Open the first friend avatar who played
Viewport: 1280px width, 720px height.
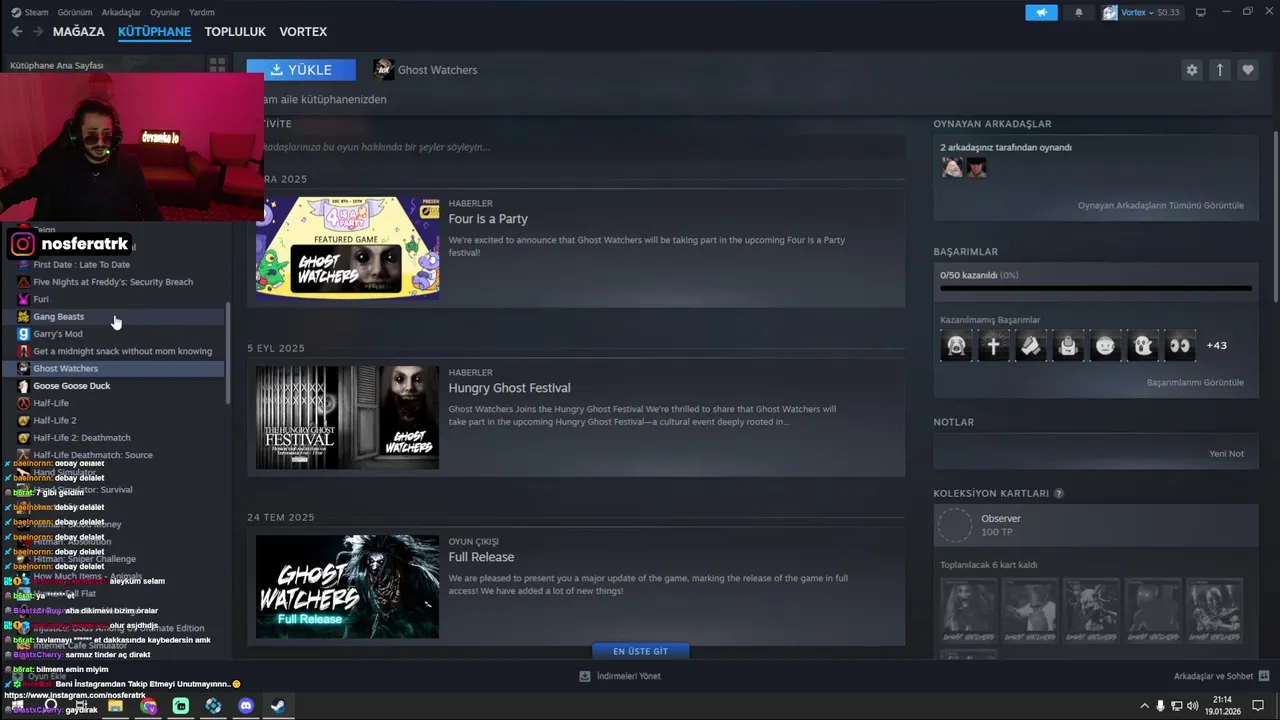(952, 167)
